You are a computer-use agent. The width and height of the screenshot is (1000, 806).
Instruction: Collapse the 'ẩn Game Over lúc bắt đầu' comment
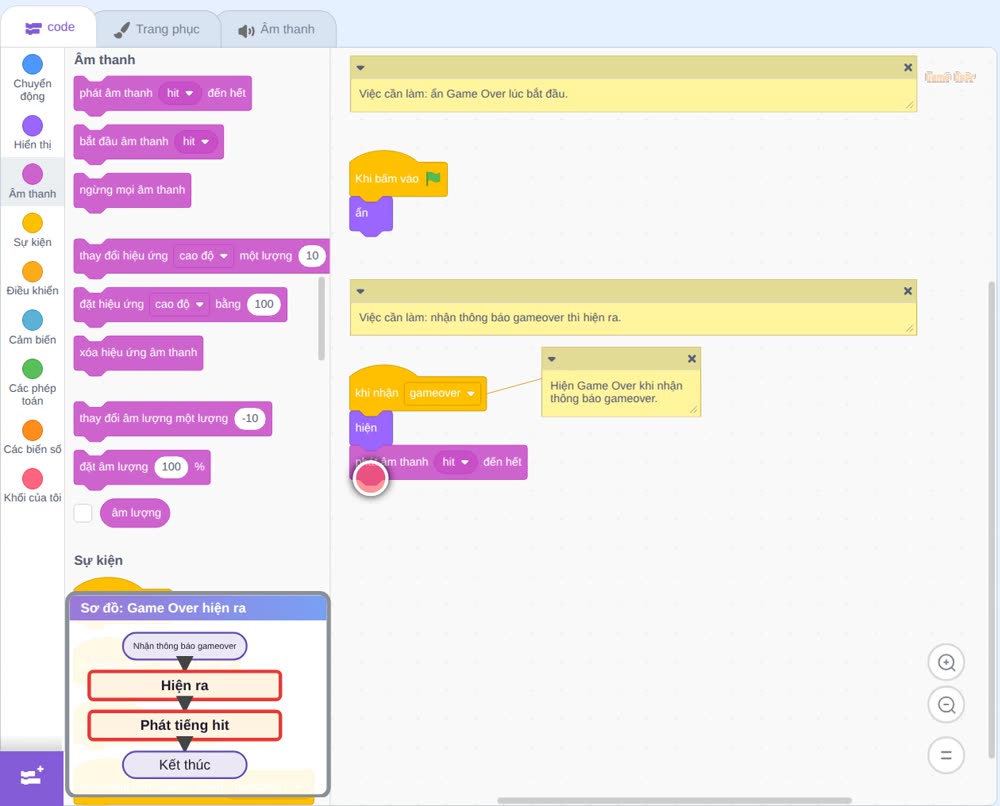click(360, 68)
